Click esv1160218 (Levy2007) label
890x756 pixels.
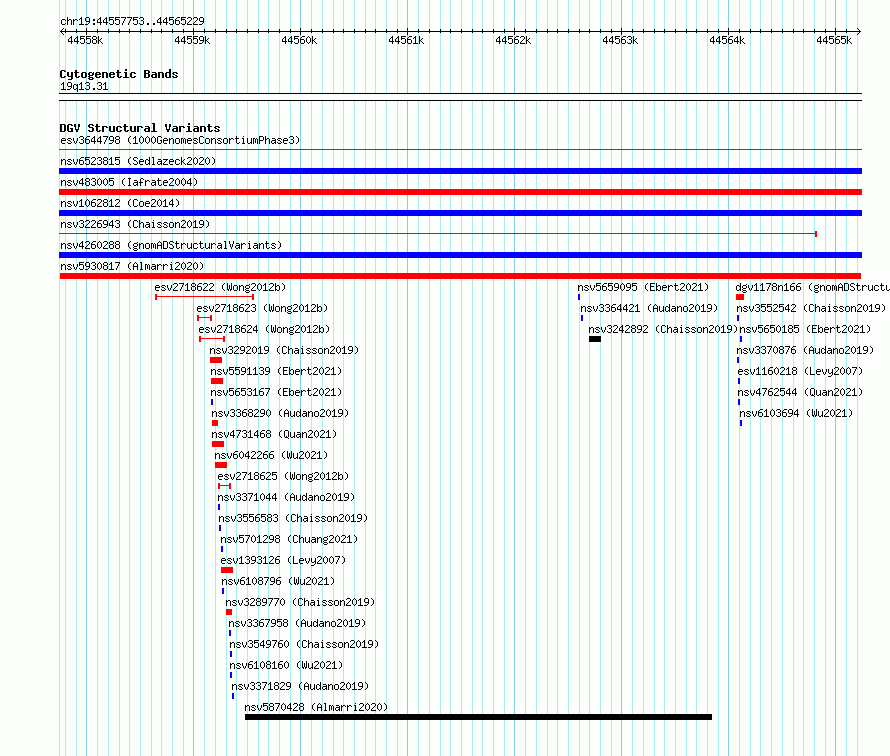(x=800, y=371)
